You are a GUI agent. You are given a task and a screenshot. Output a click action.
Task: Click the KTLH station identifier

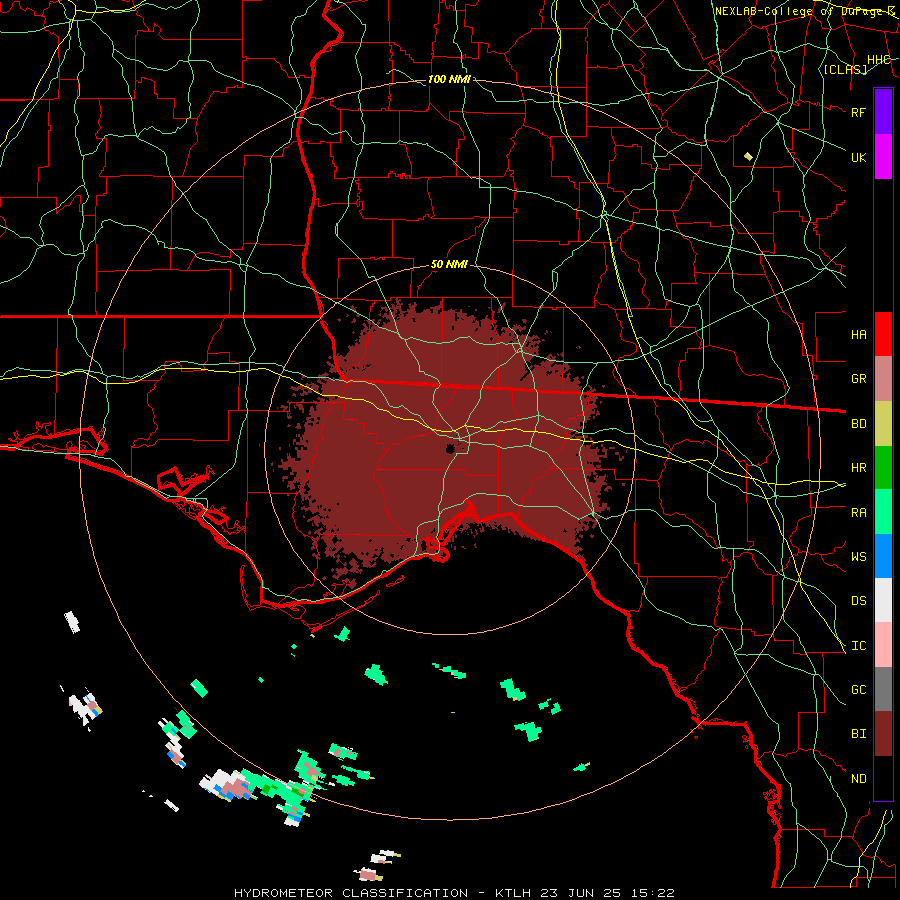click(x=513, y=893)
